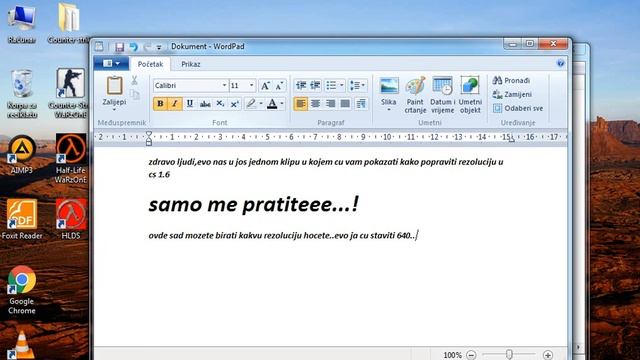640x360 pixels.
Task: Toggle Bold formatting
Action: coord(160,104)
